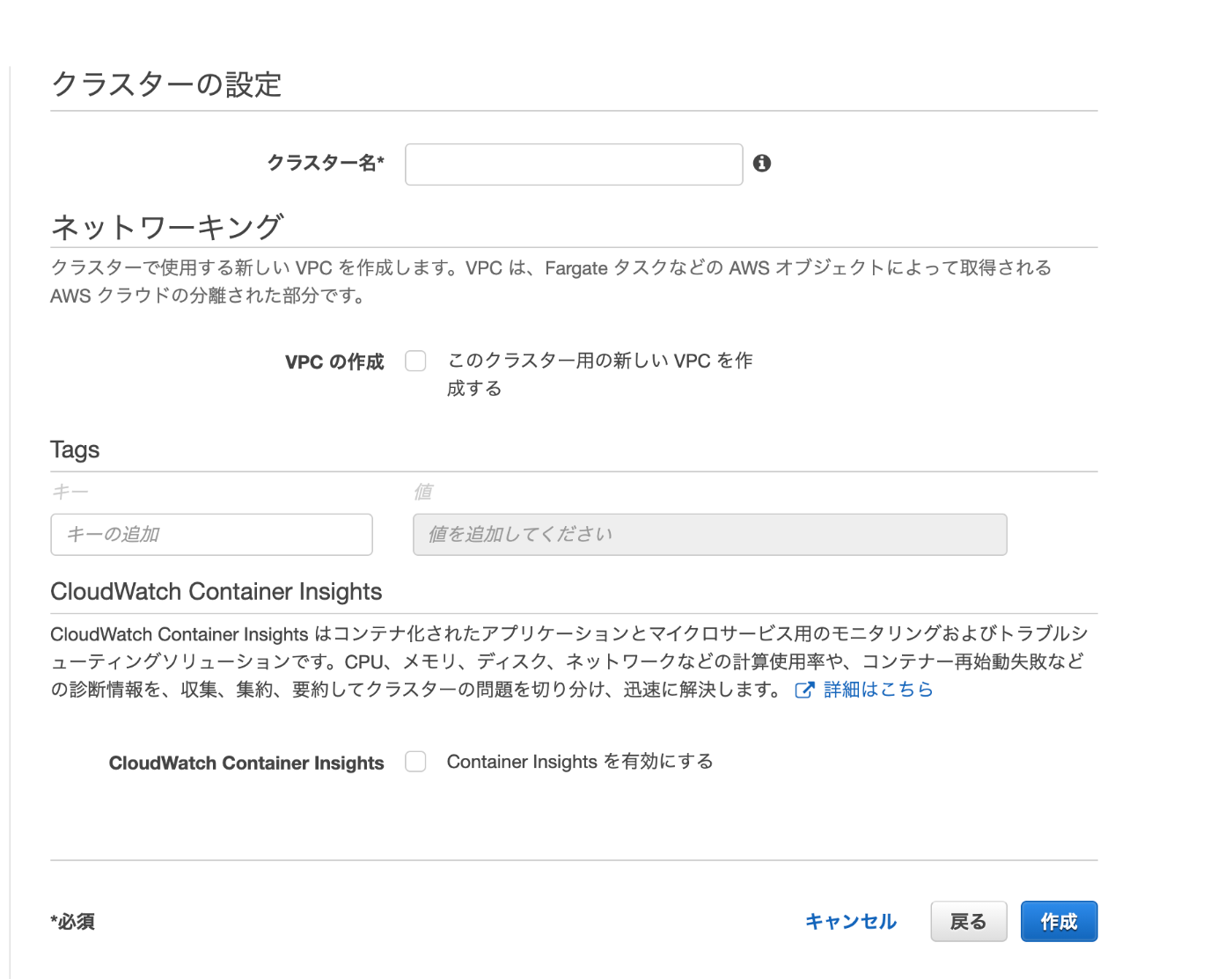Enable the VPC の作成 checkbox
The image size is (1232, 979).
(415, 361)
